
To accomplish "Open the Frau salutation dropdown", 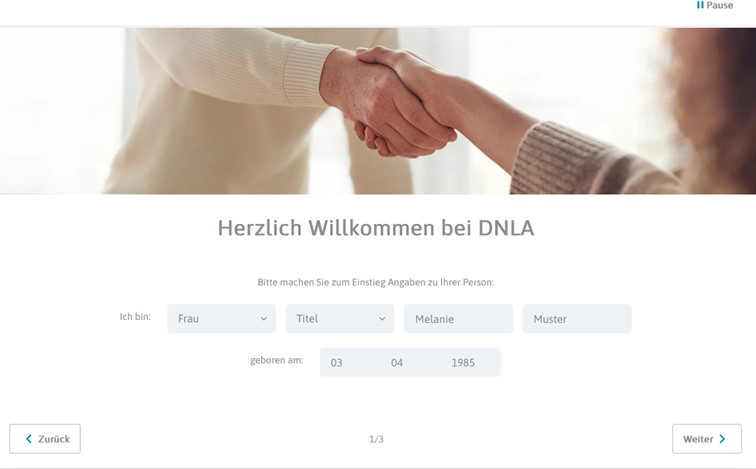I will point(221,318).
